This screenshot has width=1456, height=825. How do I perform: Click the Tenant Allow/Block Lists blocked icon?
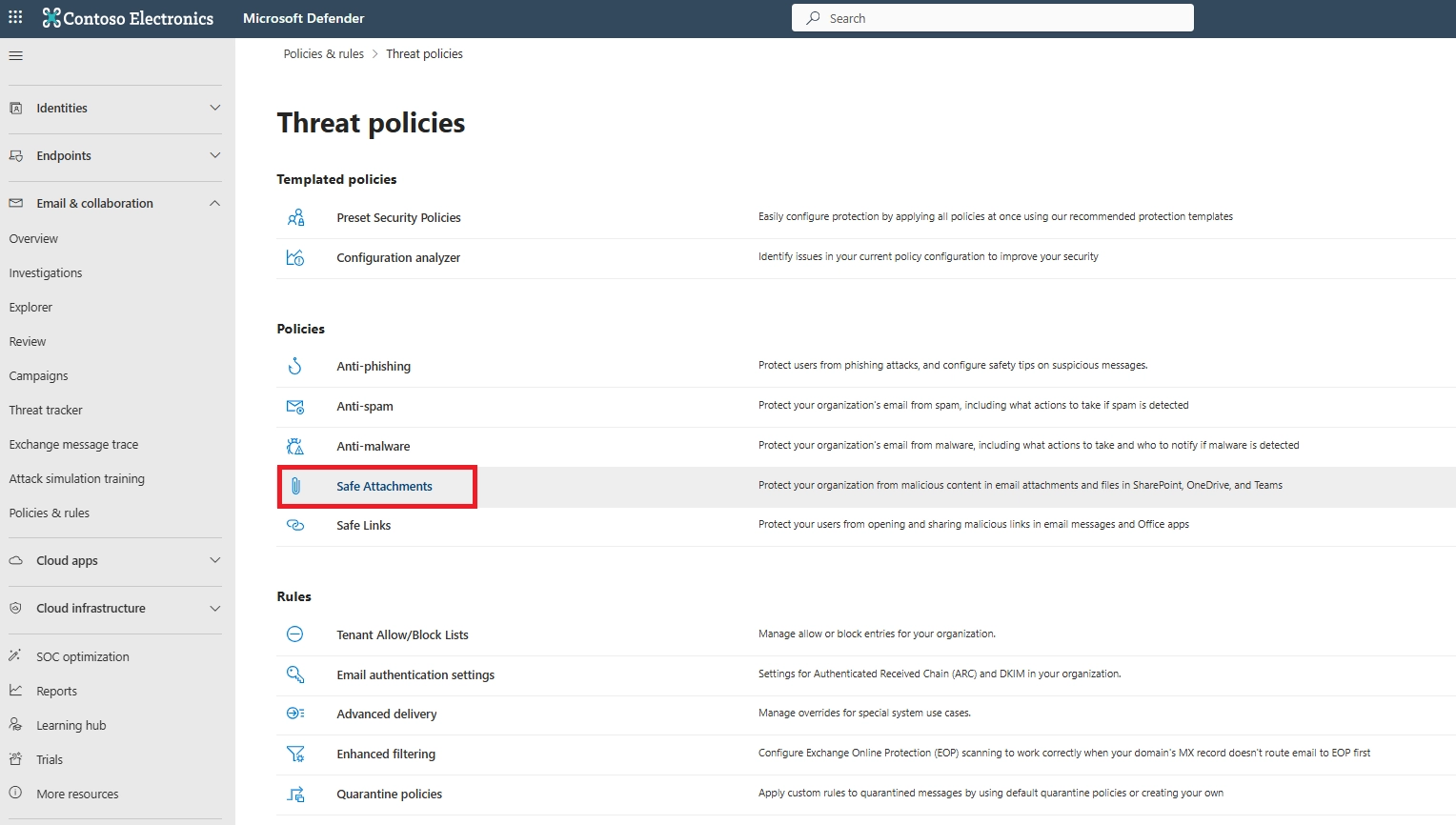295,634
